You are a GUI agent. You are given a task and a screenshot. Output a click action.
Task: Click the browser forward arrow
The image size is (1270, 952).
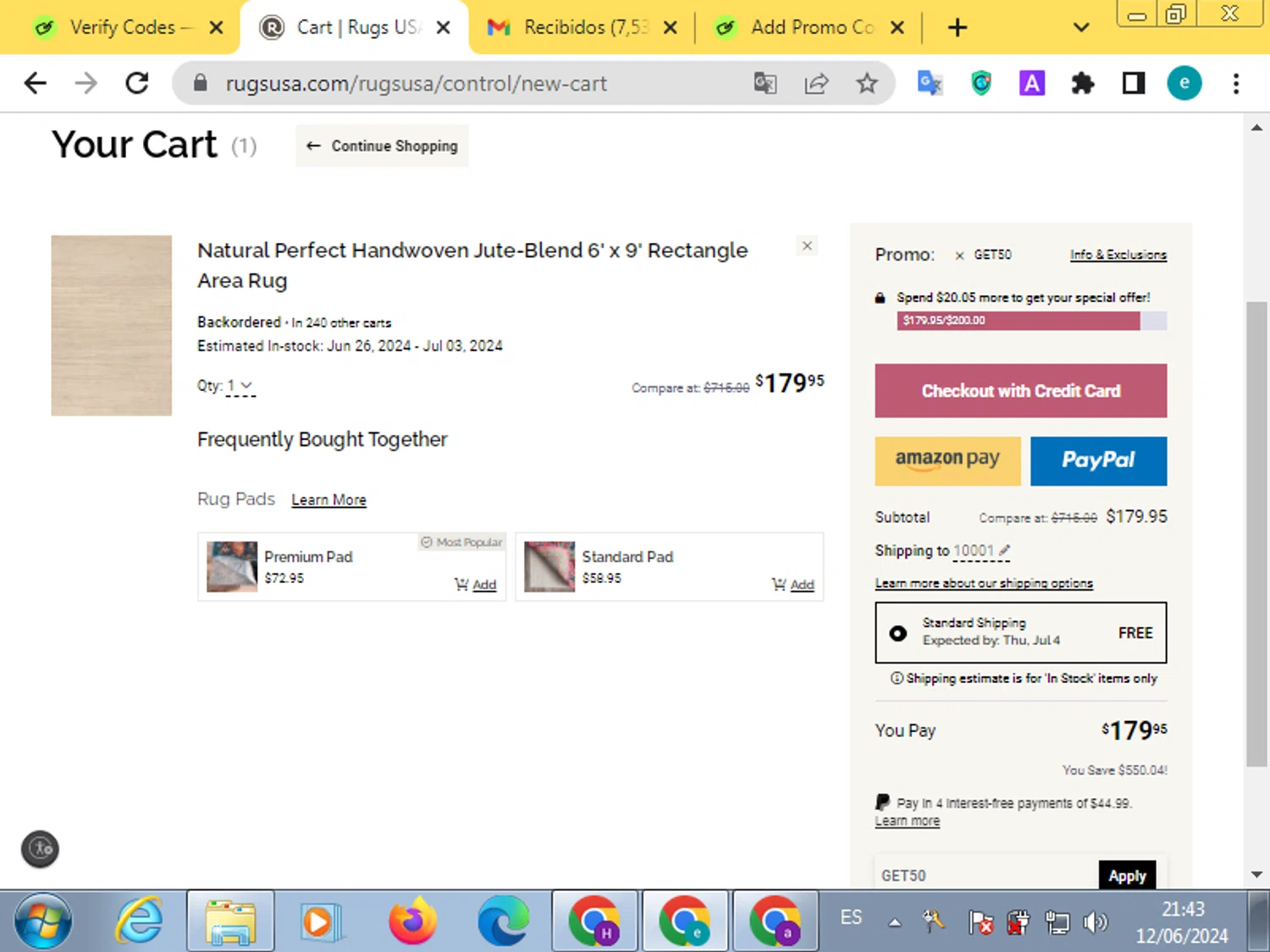(86, 83)
